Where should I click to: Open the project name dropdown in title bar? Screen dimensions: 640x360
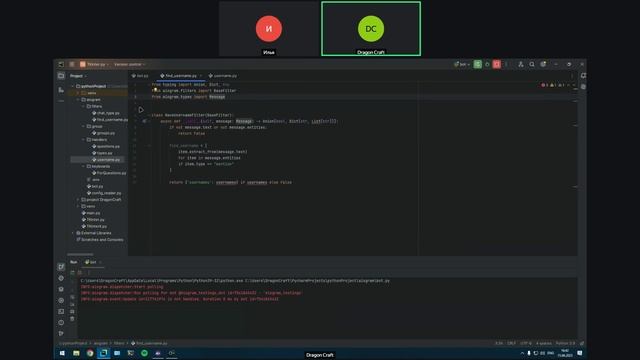coord(94,64)
